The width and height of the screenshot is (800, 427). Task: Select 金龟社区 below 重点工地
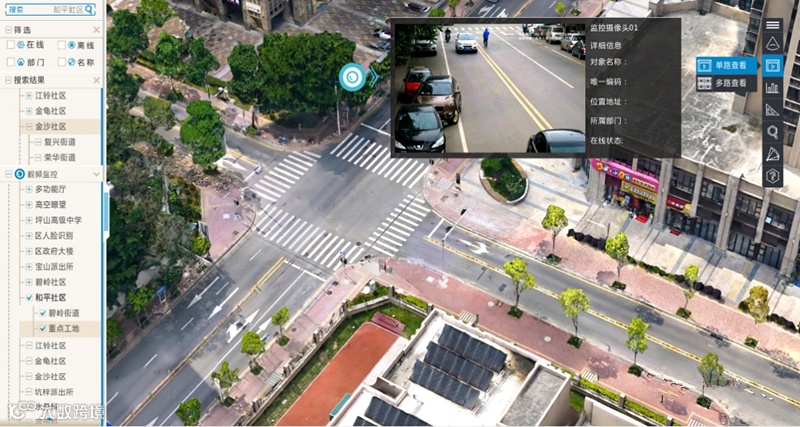51,361
